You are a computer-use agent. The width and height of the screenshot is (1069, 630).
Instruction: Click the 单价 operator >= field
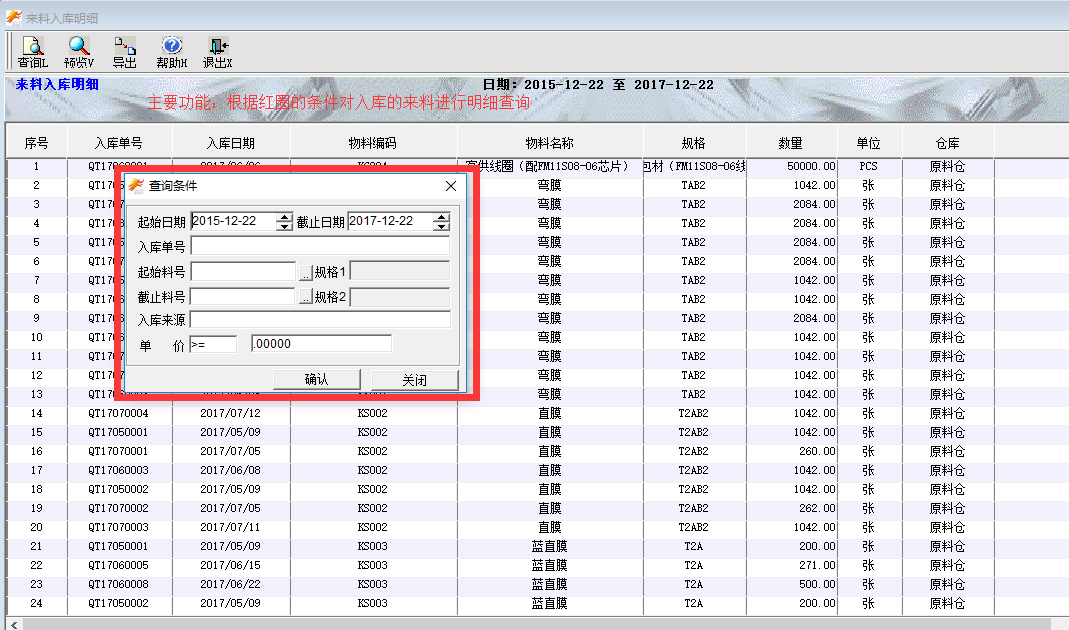[x=213, y=344]
